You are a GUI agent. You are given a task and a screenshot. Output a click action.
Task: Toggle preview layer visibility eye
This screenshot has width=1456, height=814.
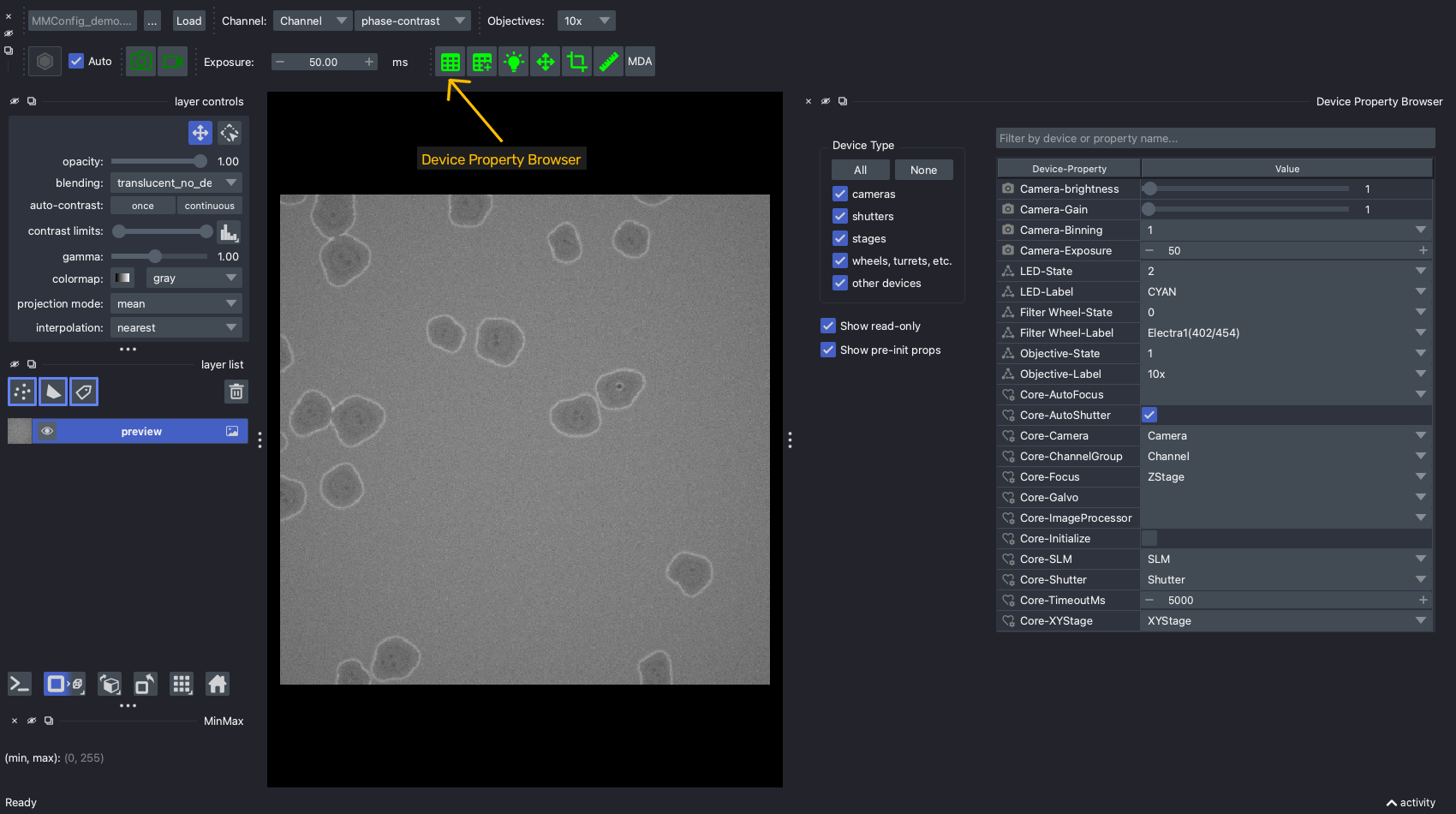(x=47, y=431)
